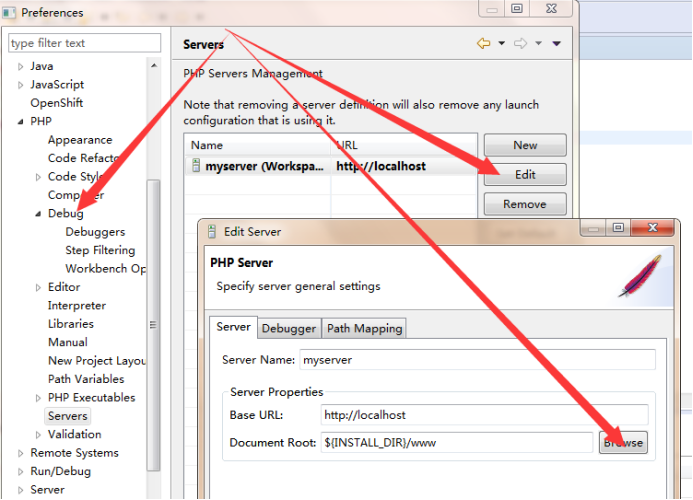Click the Preferences window title icon
This screenshot has width=693, height=500.
click(x=8, y=12)
